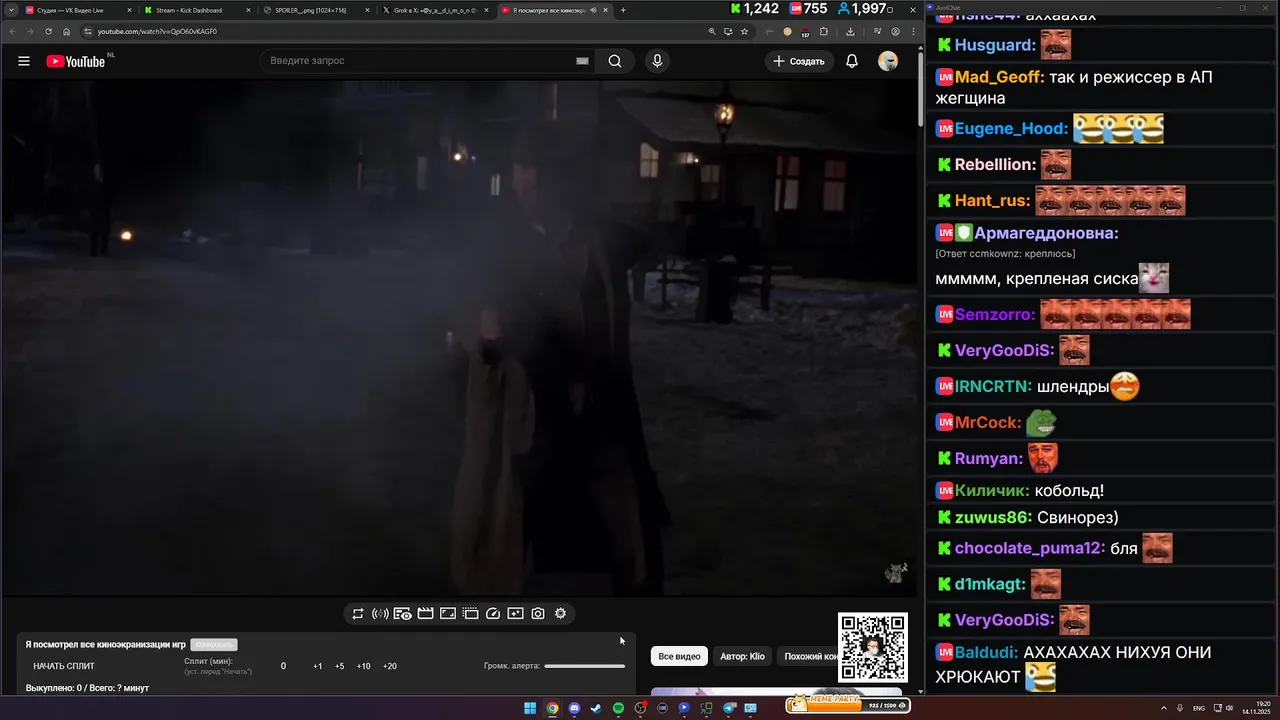
Task: Switch ENG keyboard language in tray
Action: 1199,708
